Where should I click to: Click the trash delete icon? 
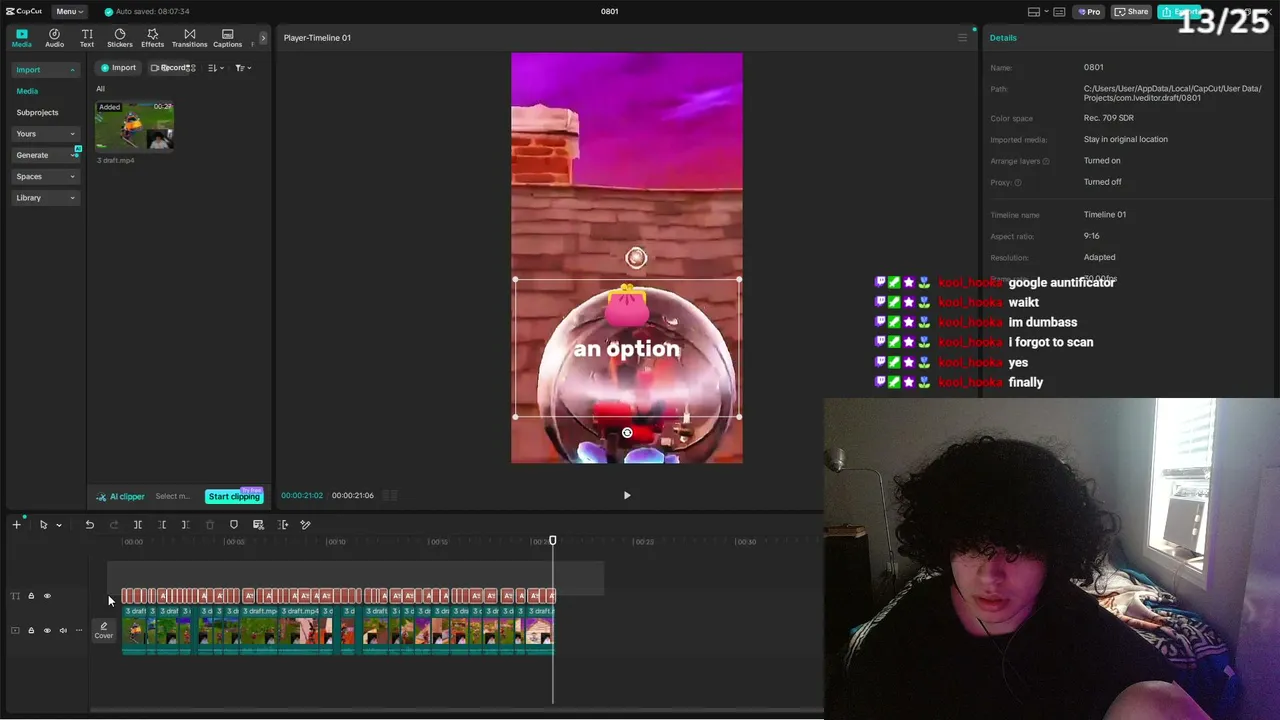click(210, 525)
